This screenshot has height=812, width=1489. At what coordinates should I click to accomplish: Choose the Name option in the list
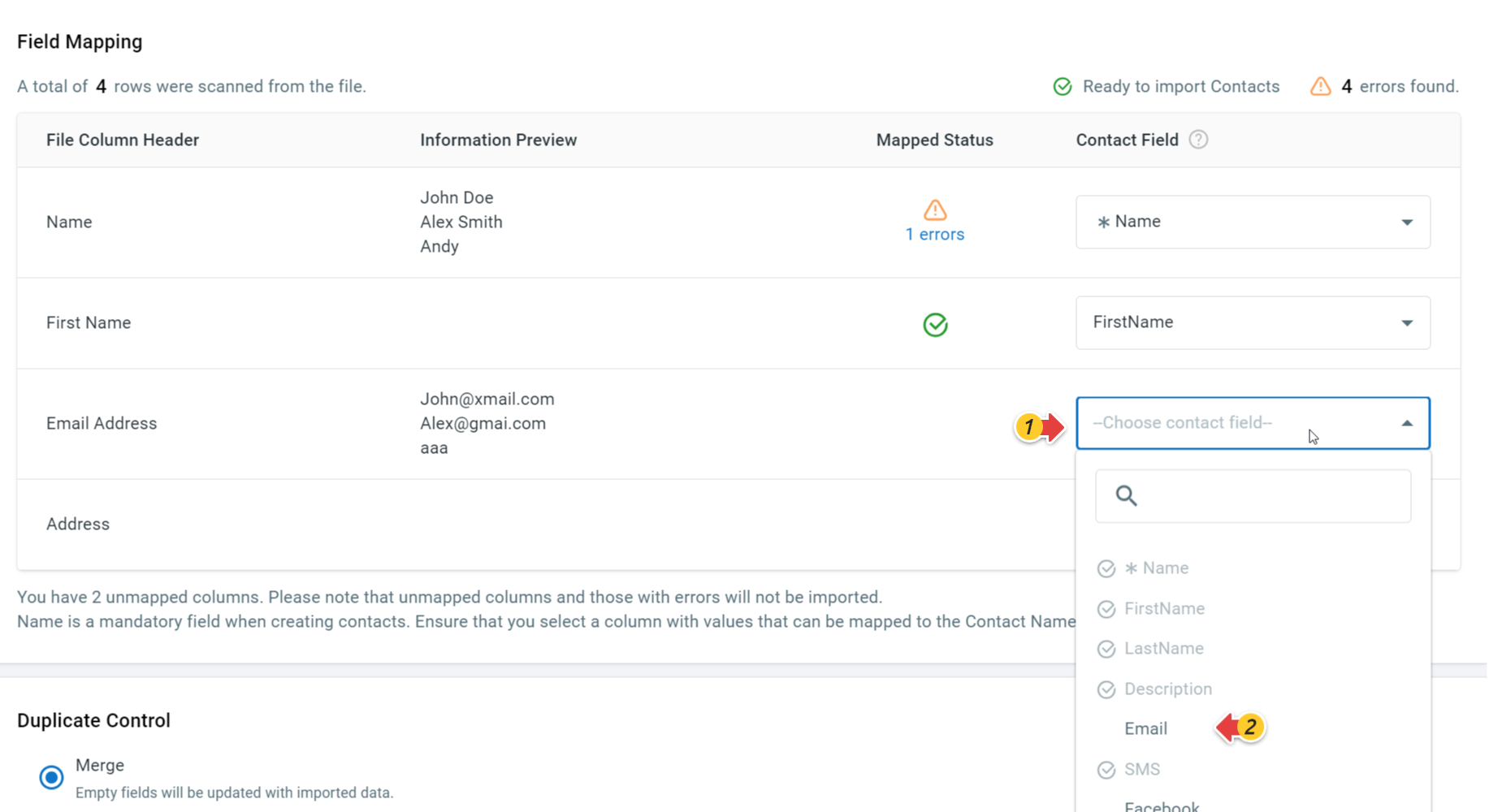click(1157, 568)
